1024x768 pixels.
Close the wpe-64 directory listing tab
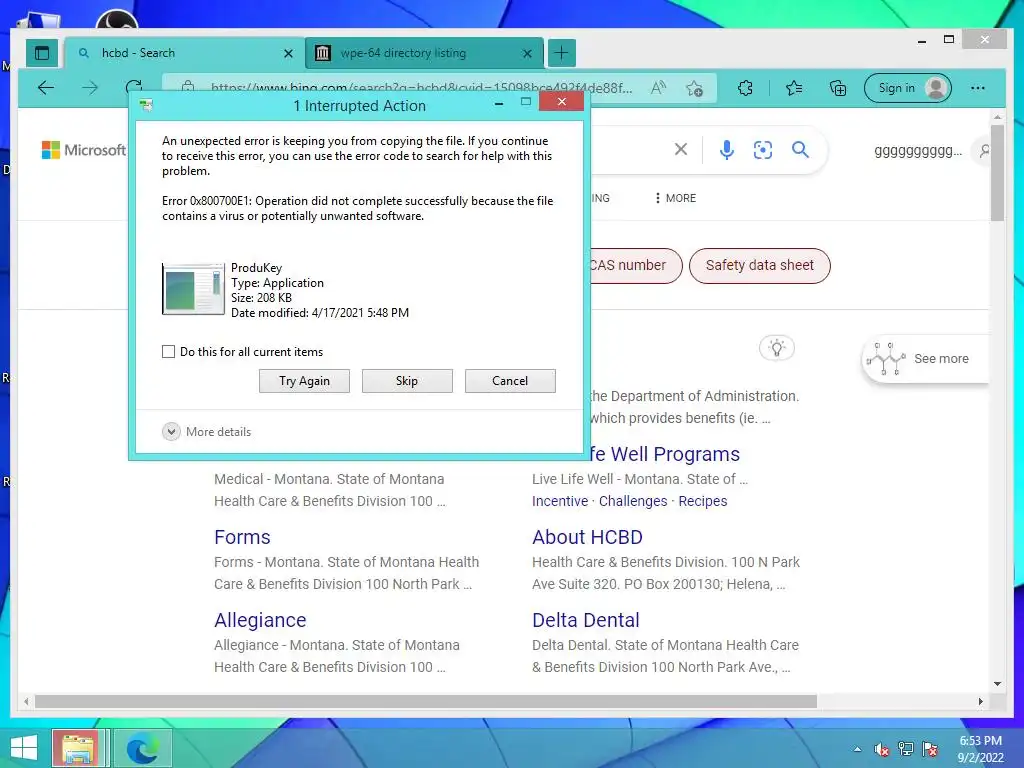527,54
